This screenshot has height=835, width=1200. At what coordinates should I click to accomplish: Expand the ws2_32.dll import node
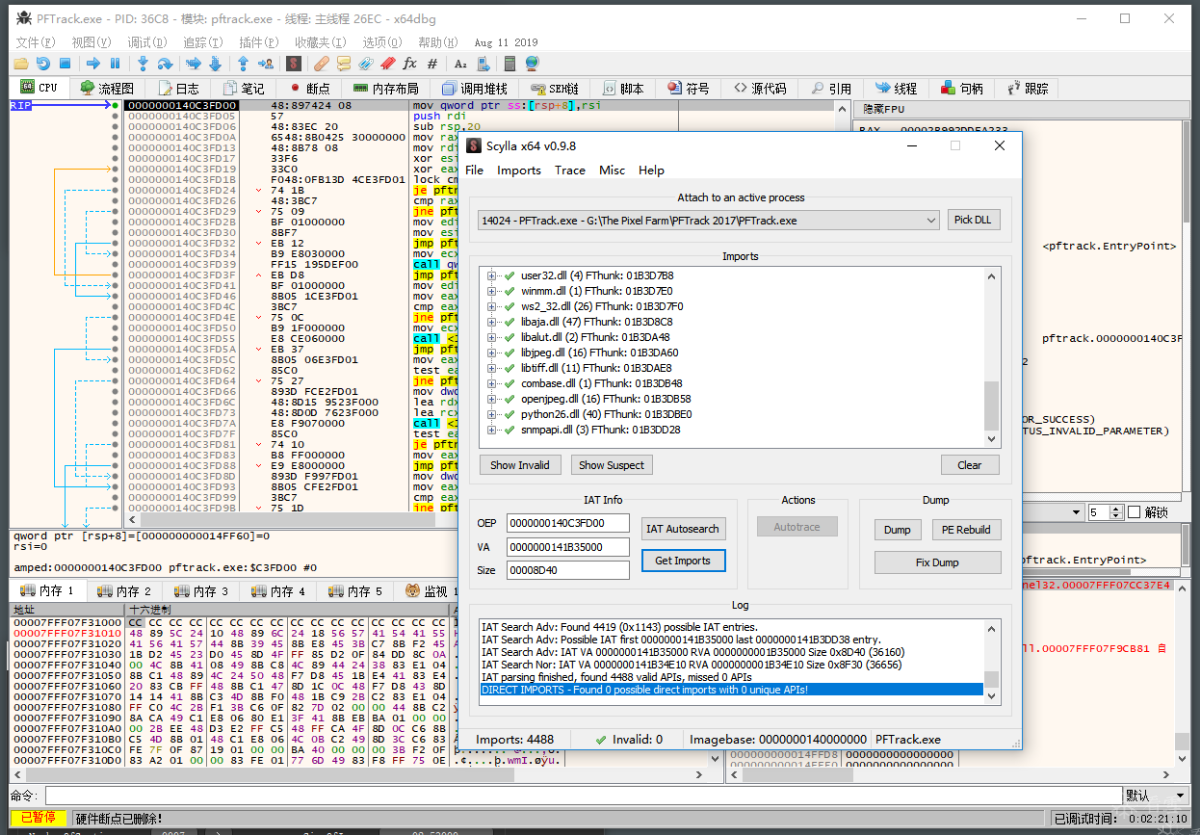coord(491,306)
